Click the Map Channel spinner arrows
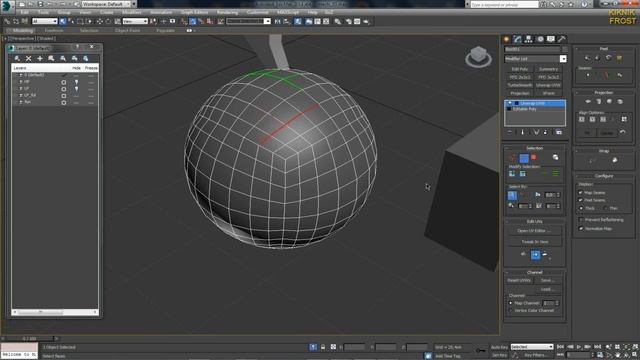640x360 pixels. 557,303
